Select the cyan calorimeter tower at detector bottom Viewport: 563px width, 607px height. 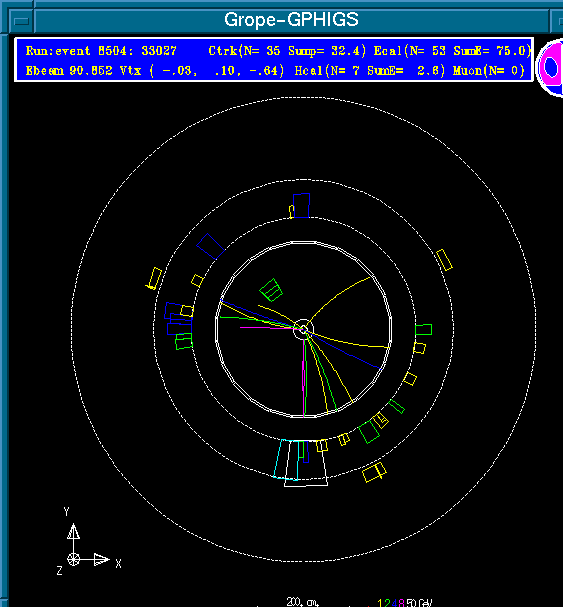286,460
